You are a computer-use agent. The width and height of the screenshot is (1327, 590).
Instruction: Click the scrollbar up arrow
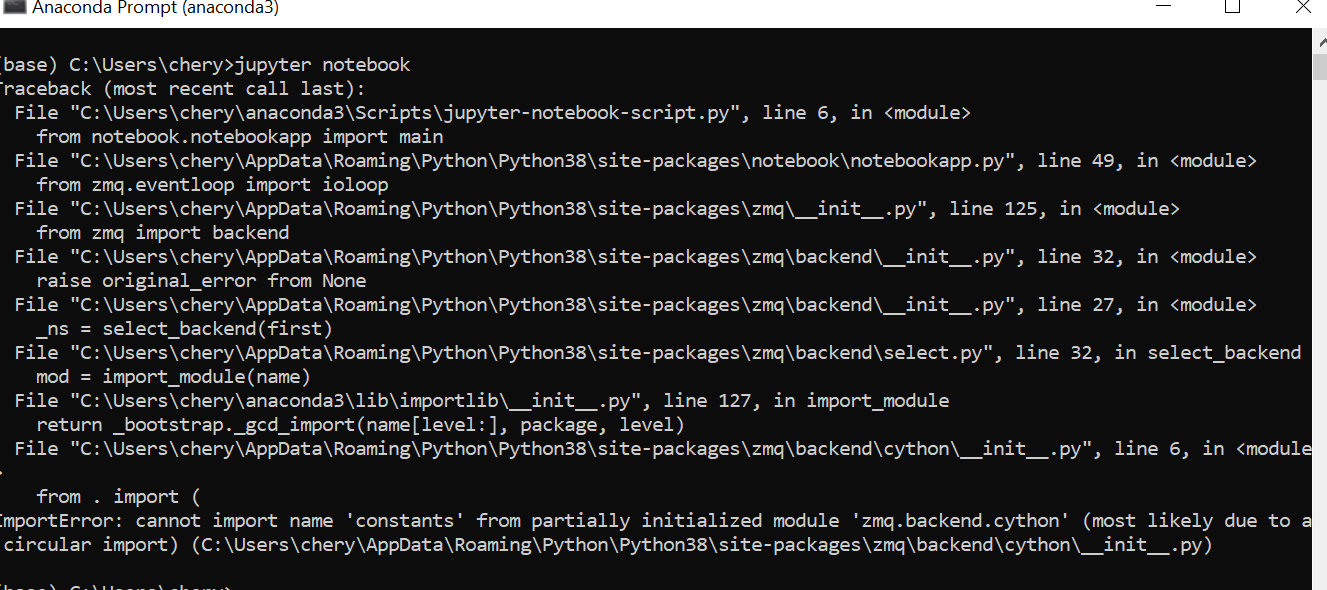pos(1318,42)
